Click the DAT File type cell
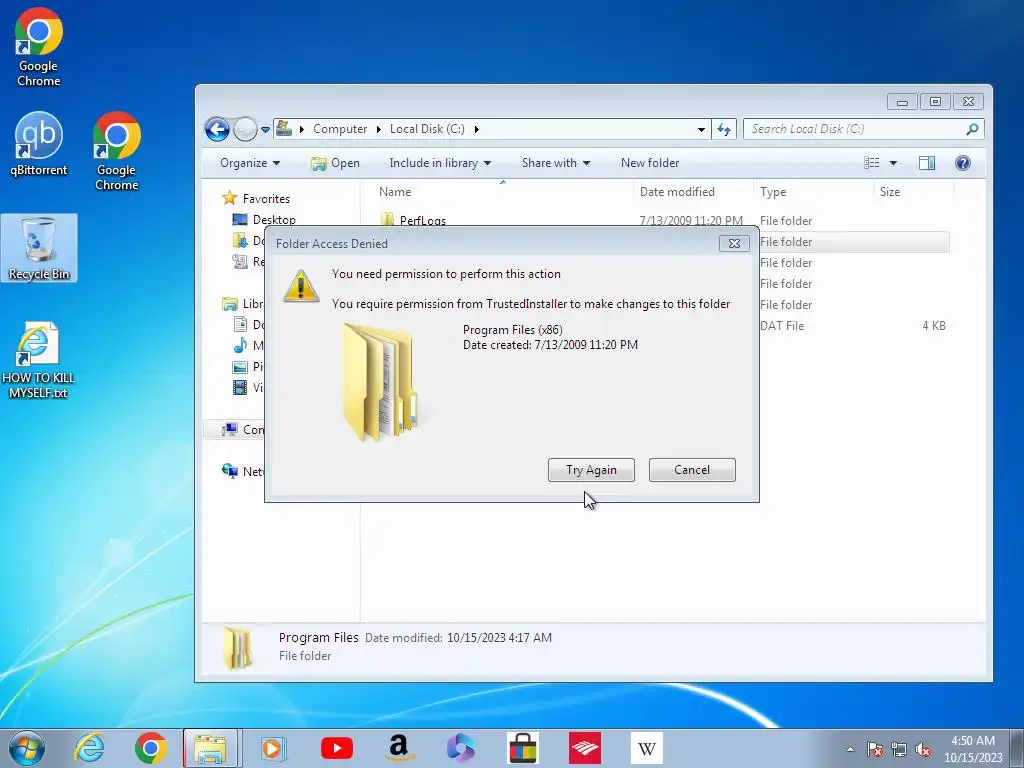1024x768 pixels. click(x=782, y=325)
